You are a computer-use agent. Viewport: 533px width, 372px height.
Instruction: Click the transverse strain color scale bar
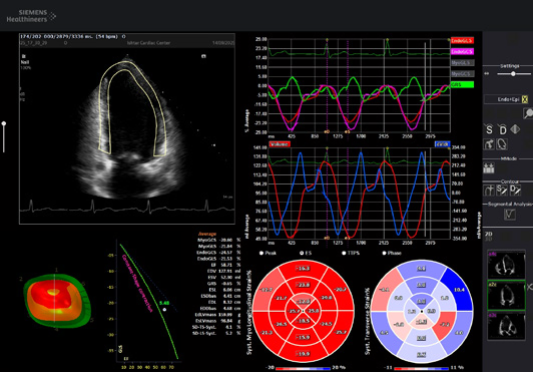(421, 368)
